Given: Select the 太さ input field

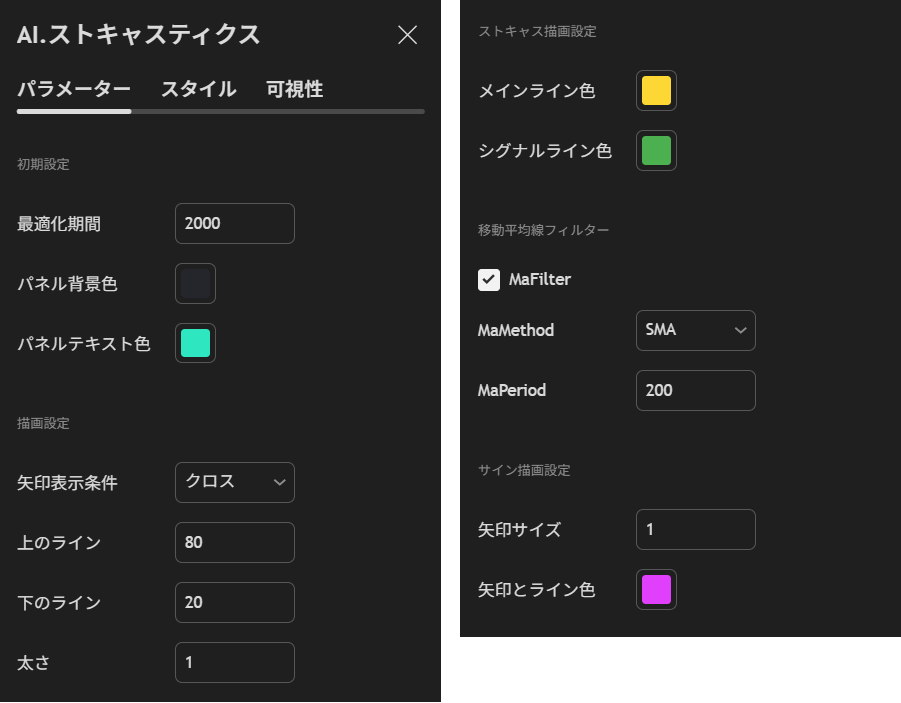Looking at the screenshot, I should tap(234, 662).
